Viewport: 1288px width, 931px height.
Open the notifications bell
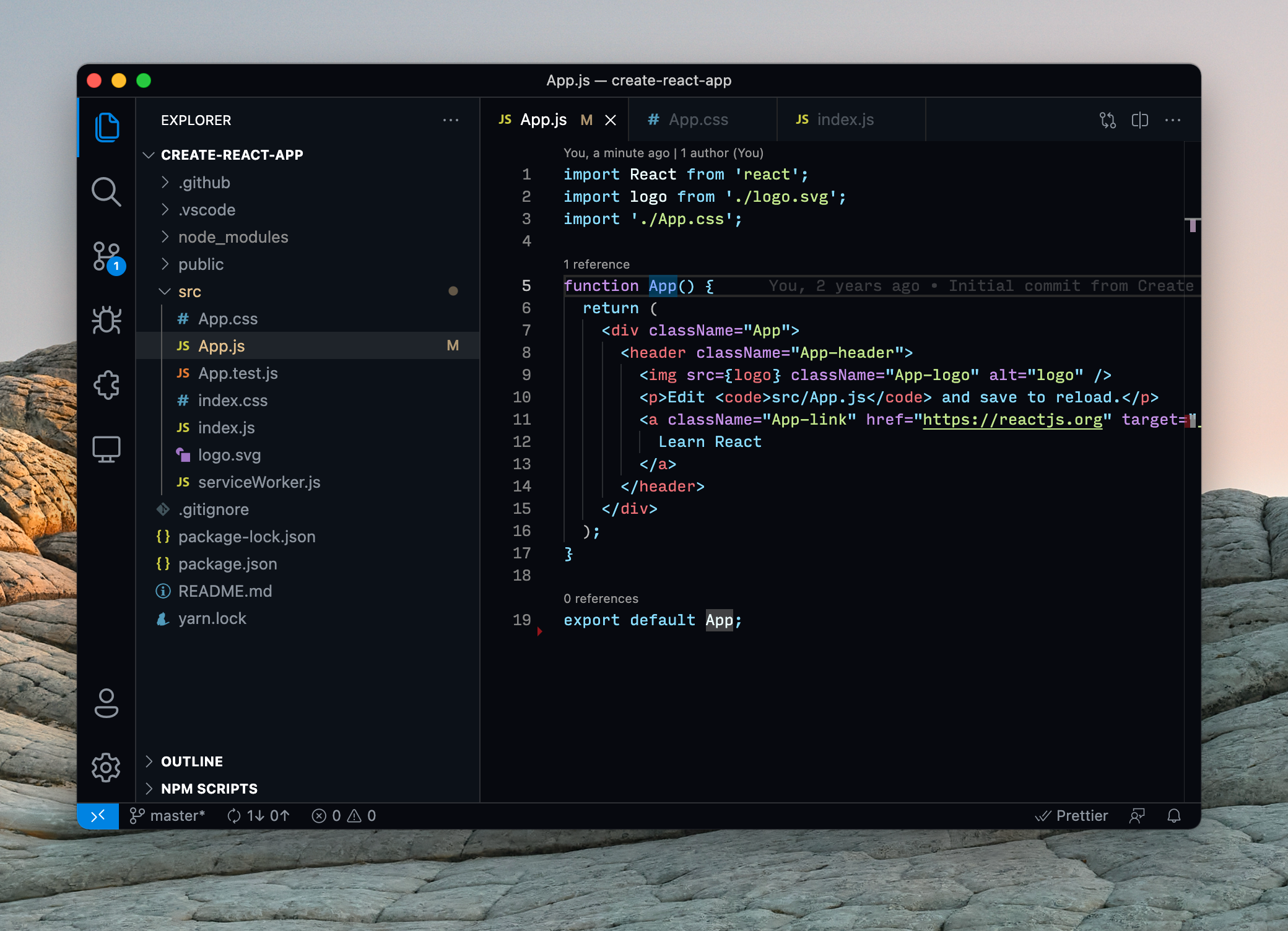(1173, 816)
